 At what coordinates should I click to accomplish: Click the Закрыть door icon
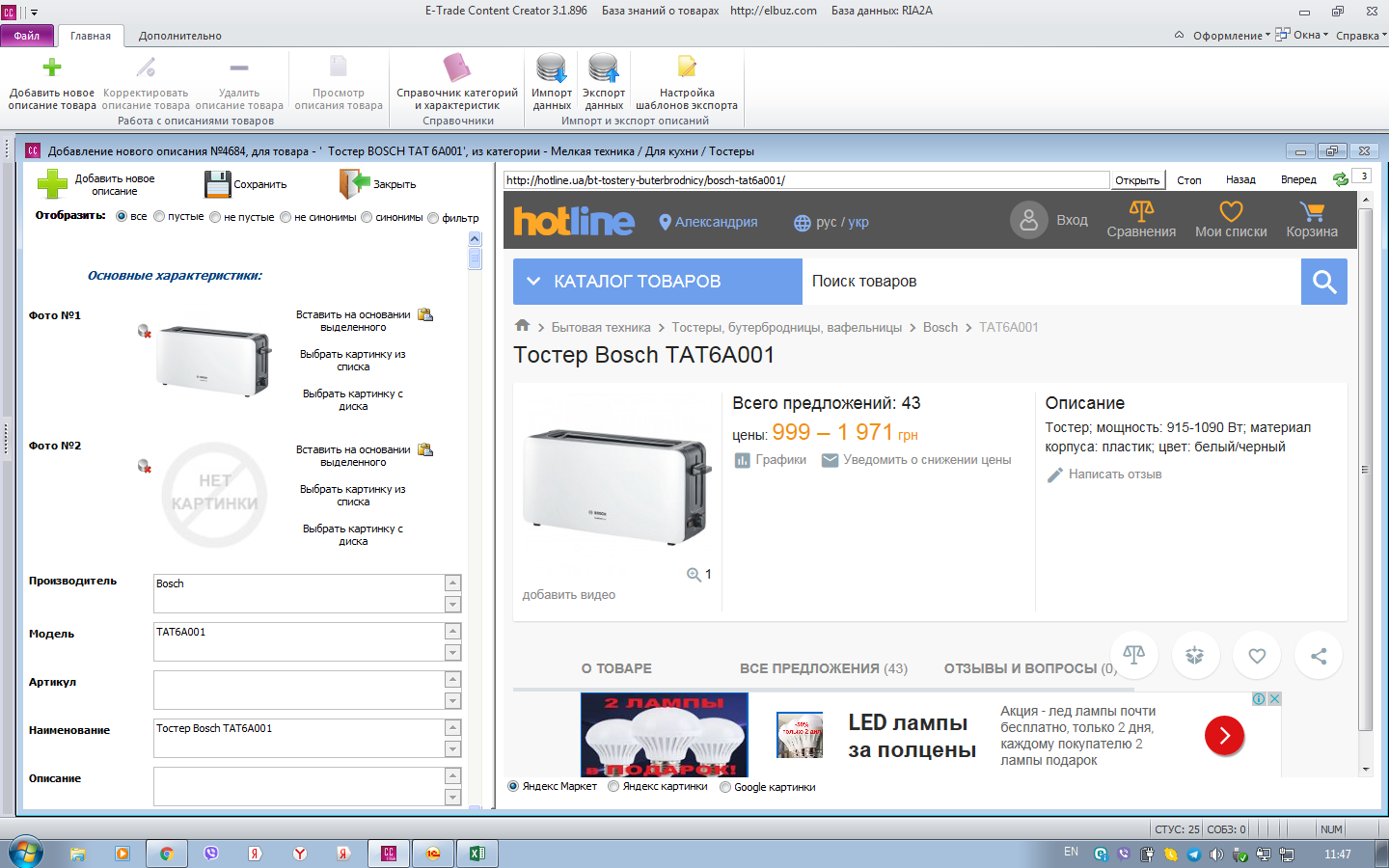tap(355, 183)
